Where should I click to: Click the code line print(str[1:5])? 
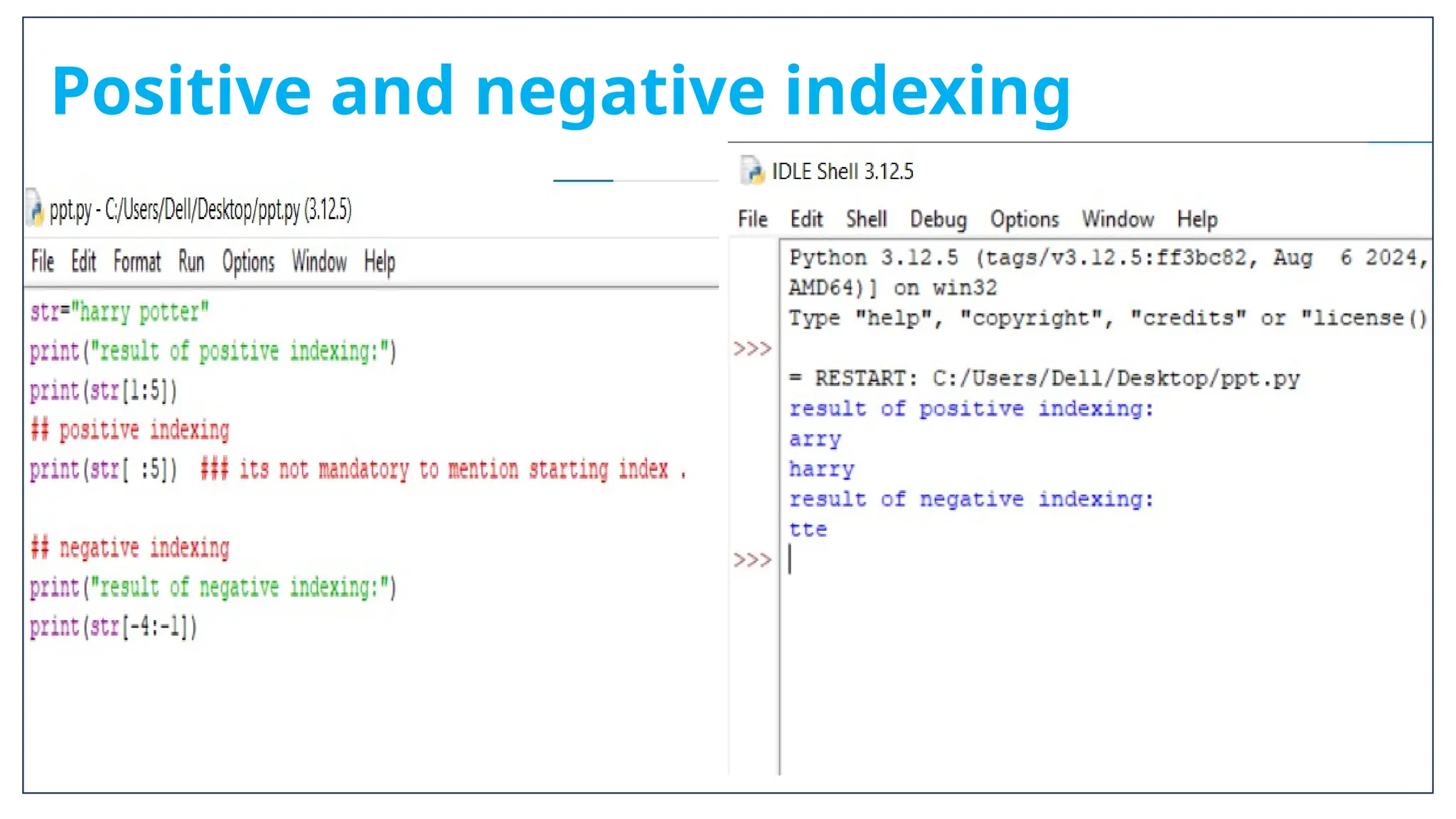(103, 390)
